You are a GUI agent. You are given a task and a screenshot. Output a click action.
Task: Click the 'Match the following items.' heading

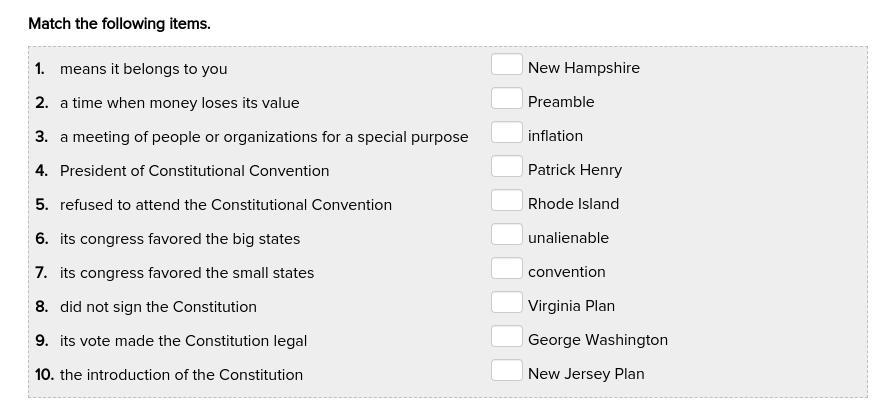point(119,24)
